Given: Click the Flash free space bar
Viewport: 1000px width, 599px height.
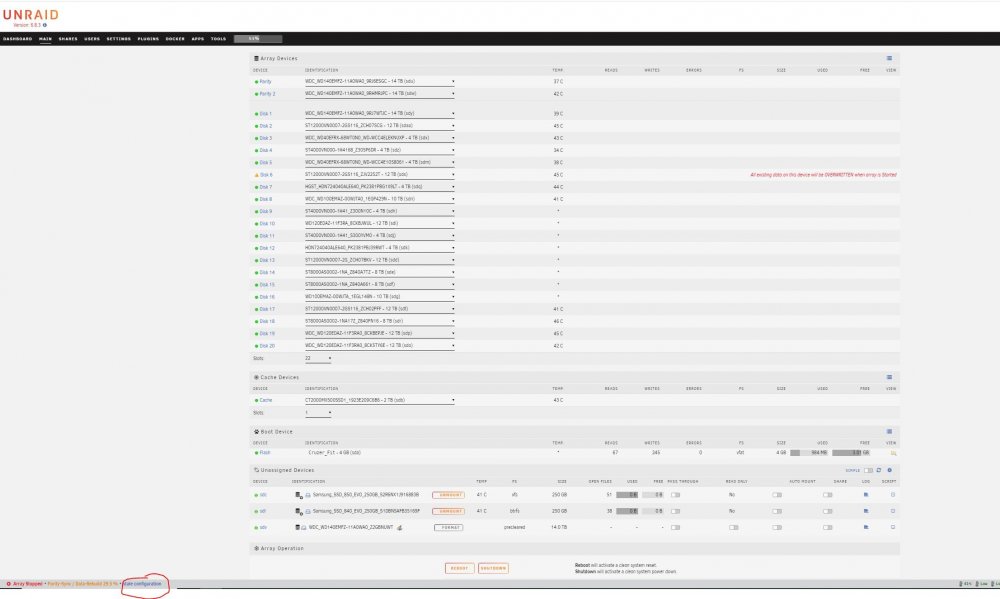Looking at the screenshot, I should (851, 453).
